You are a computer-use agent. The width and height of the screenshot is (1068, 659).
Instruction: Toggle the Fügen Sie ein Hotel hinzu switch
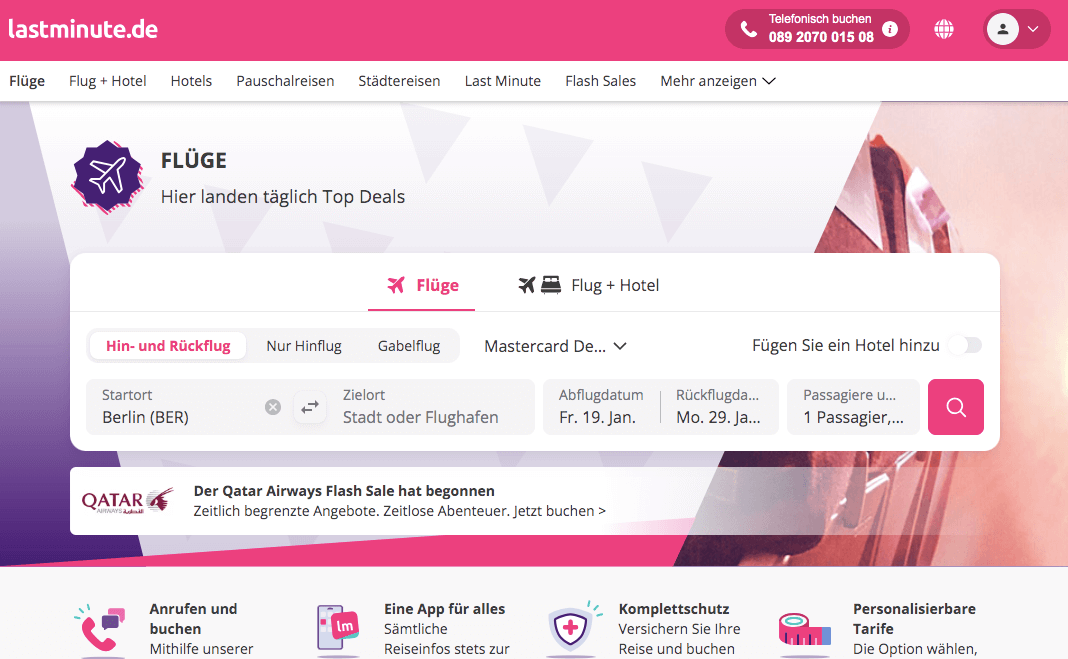tap(966, 345)
